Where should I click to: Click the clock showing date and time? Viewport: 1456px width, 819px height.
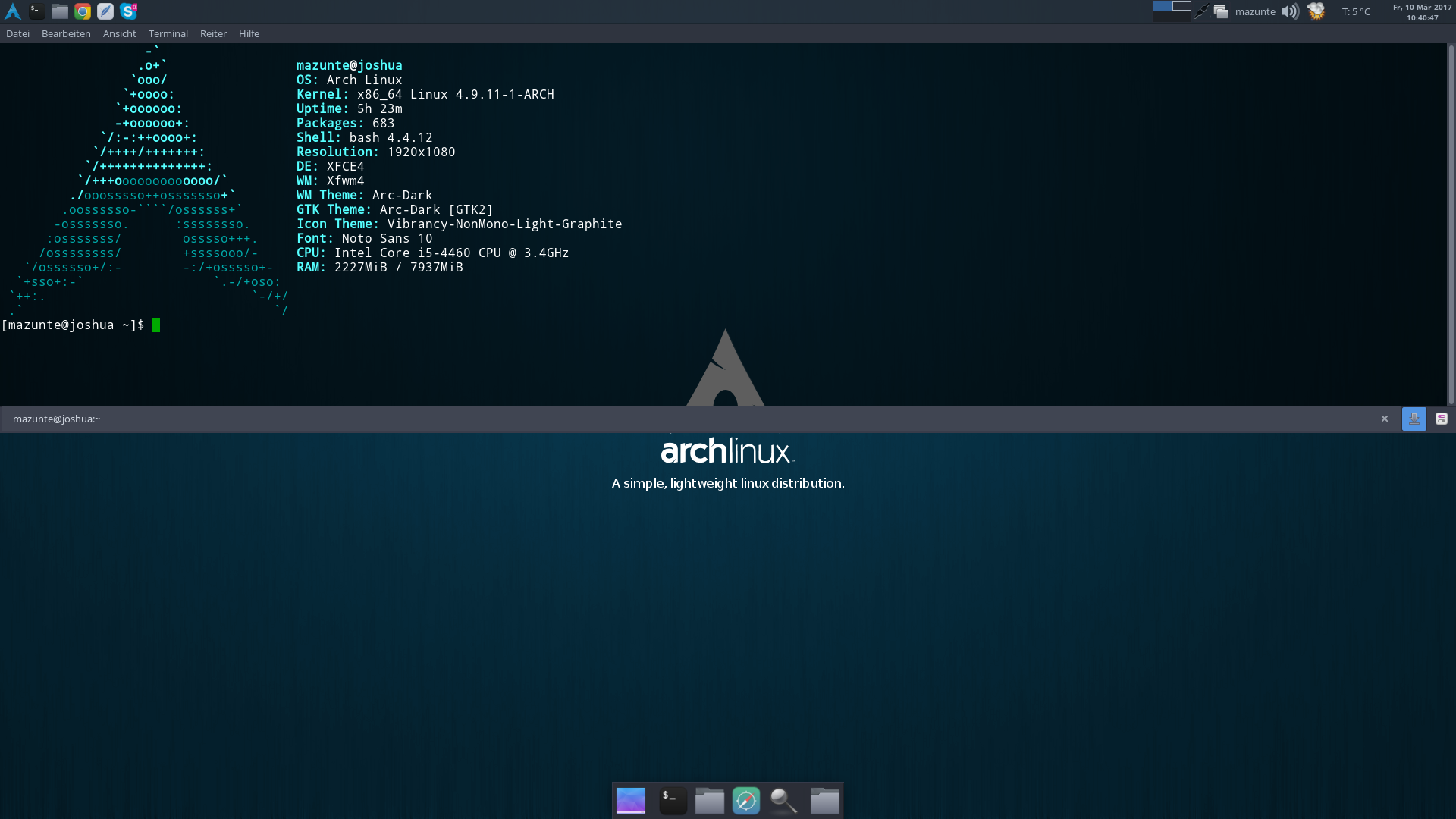pos(1422,11)
